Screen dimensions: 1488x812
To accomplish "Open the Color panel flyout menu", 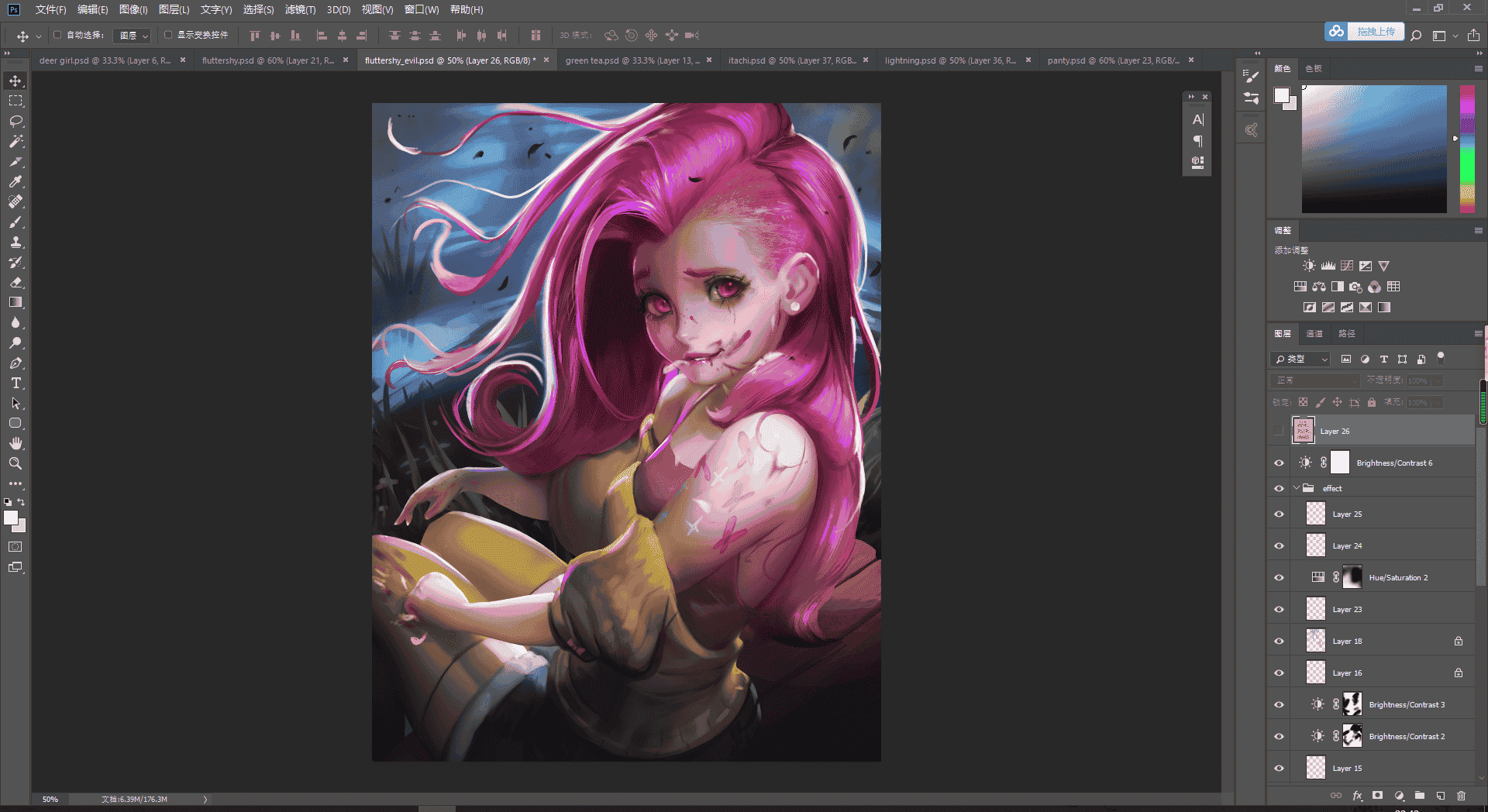I will (x=1478, y=68).
